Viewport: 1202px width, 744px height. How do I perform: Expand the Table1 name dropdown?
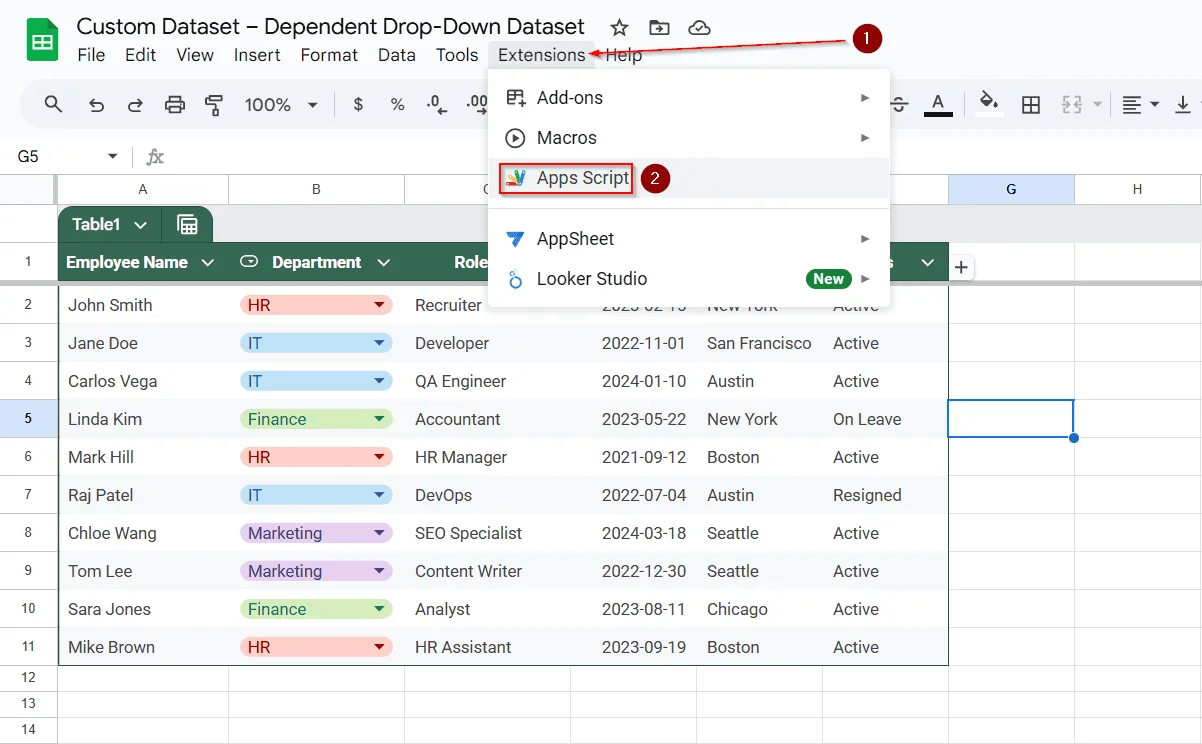click(x=140, y=225)
